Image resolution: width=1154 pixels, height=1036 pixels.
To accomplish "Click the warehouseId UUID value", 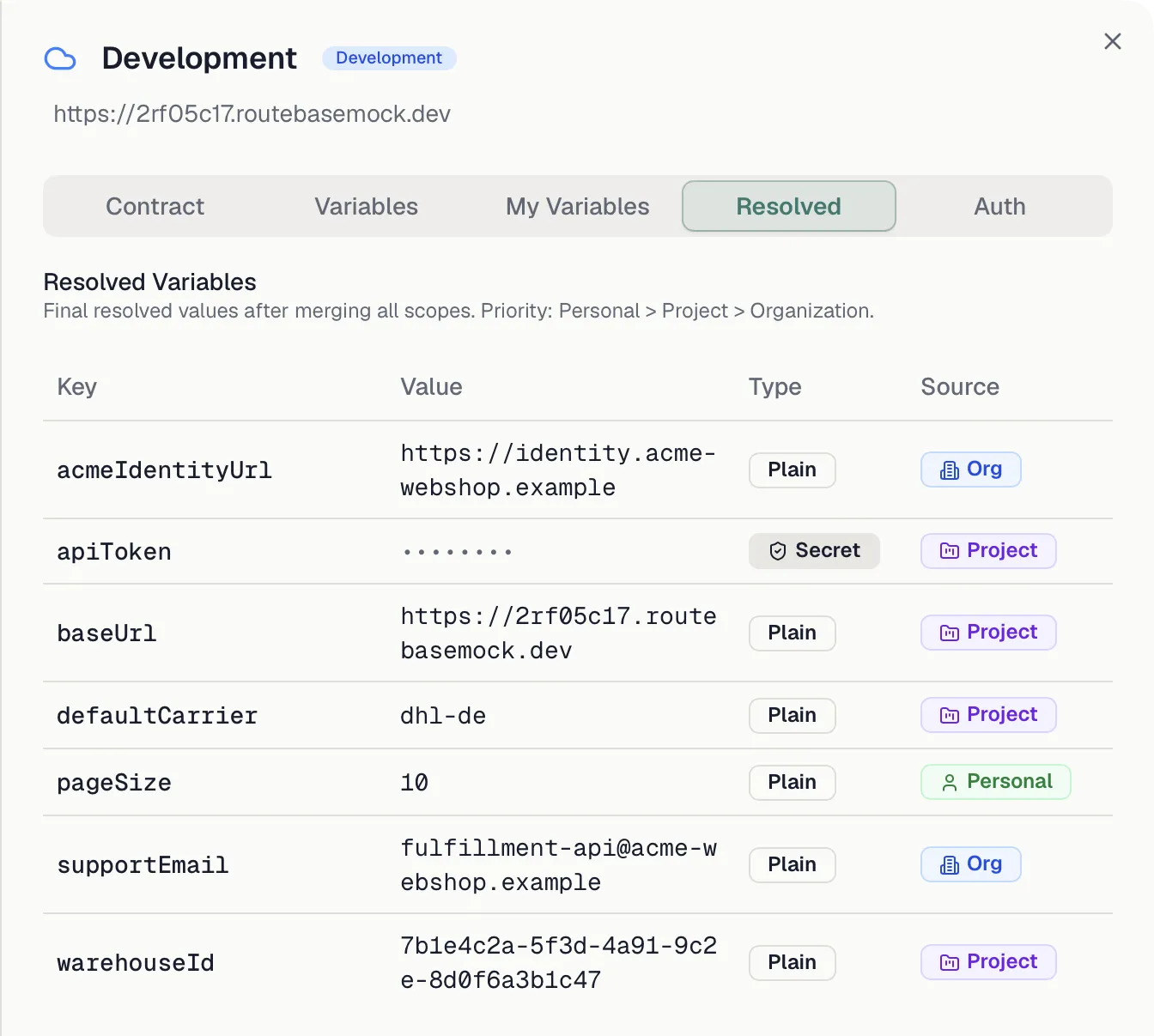I will [x=558, y=963].
